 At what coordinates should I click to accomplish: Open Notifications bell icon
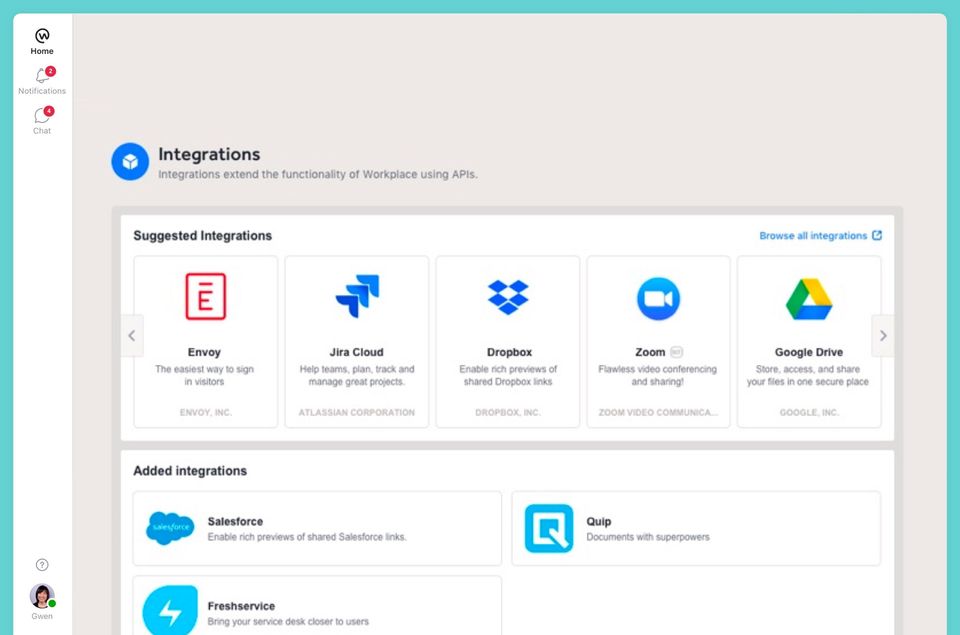click(x=42, y=76)
